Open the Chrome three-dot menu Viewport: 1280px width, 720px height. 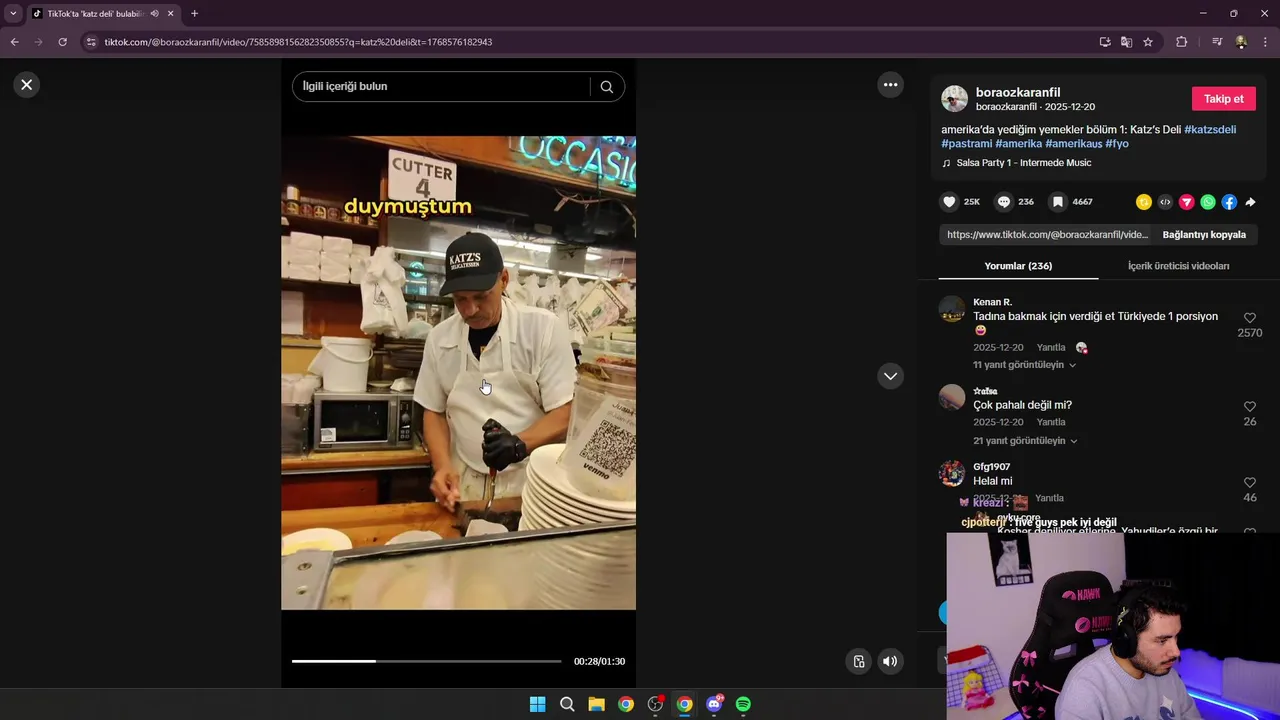1265,42
